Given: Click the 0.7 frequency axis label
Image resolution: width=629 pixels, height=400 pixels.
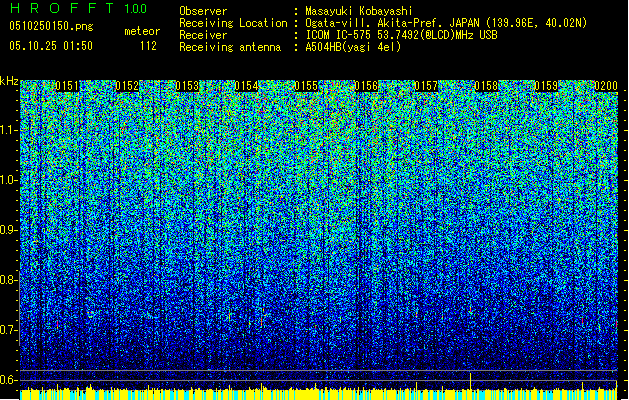Looking at the screenshot, I should click(9, 329).
